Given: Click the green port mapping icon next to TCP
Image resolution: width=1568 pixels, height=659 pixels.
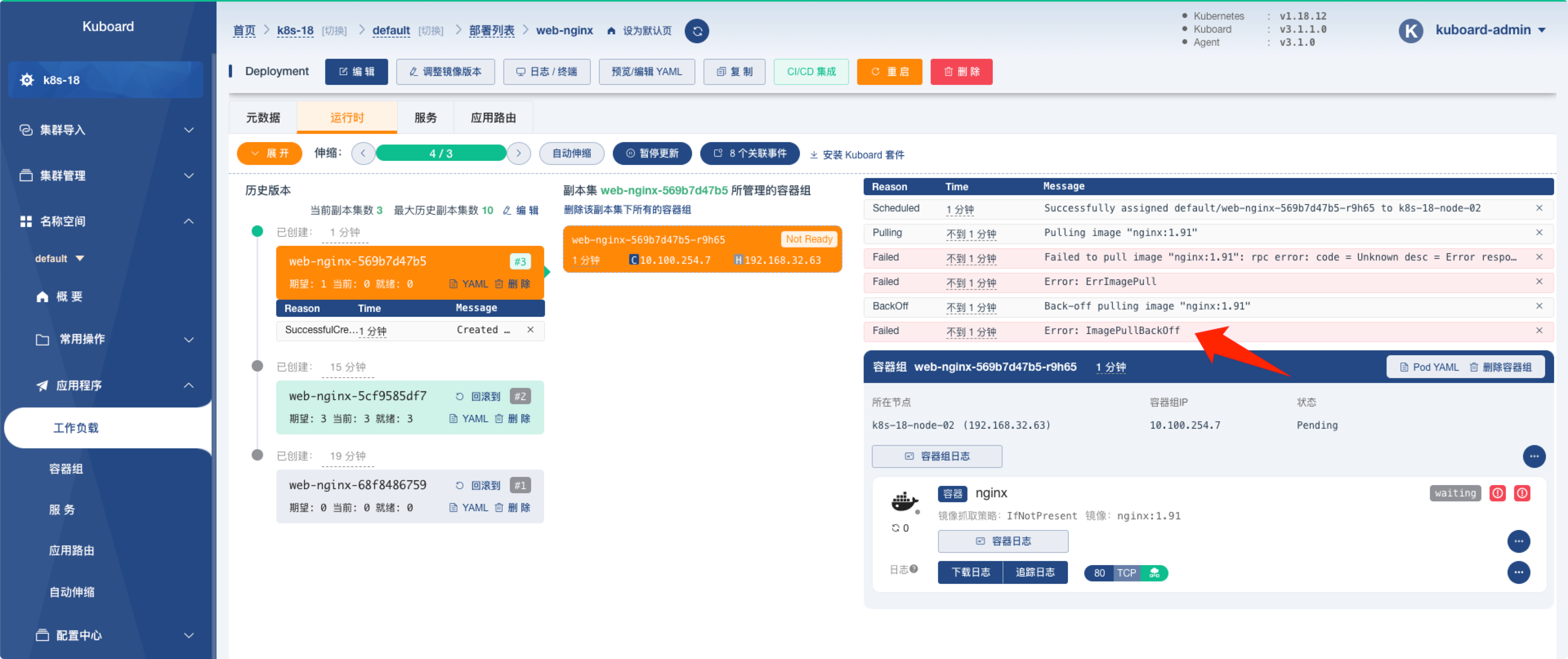Looking at the screenshot, I should pos(1154,572).
